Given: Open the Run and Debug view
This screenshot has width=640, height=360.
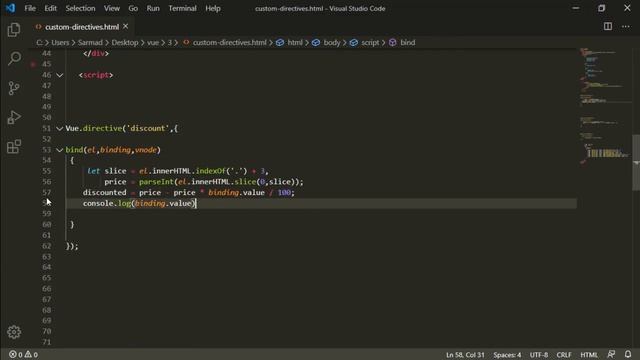Looking at the screenshot, I should [x=14, y=117].
